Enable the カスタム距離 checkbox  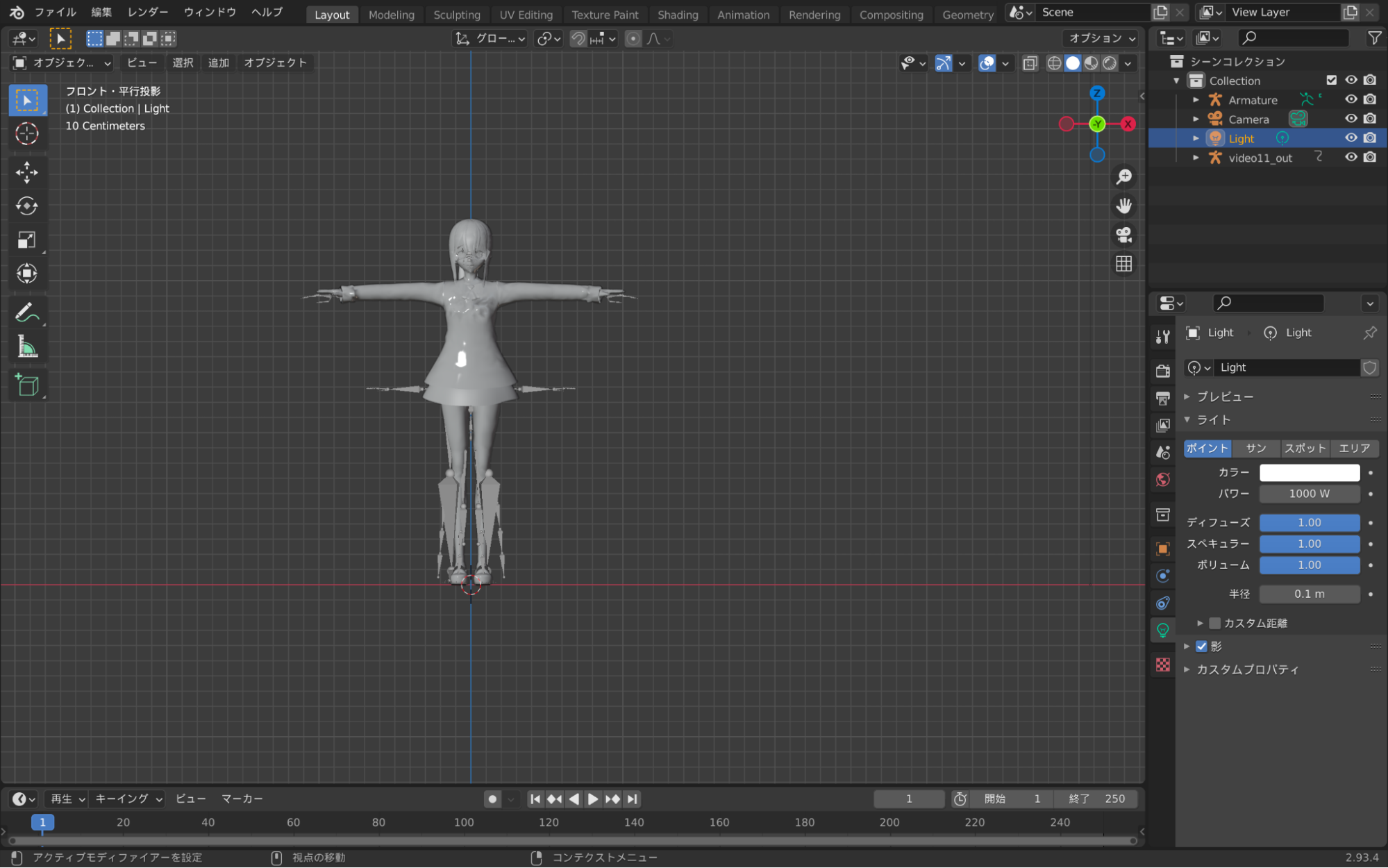tap(1214, 624)
